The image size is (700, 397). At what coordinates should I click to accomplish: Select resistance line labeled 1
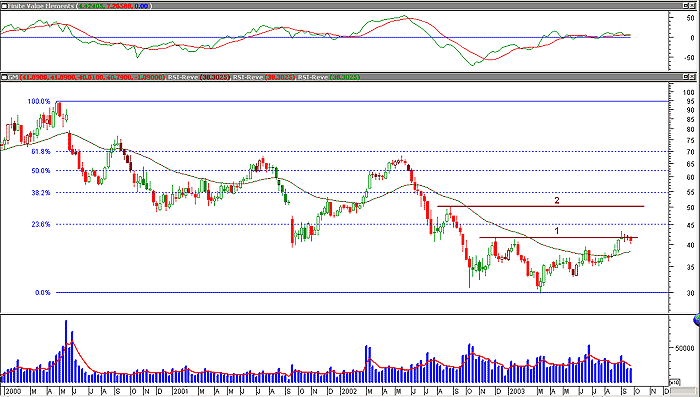coord(558,237)
